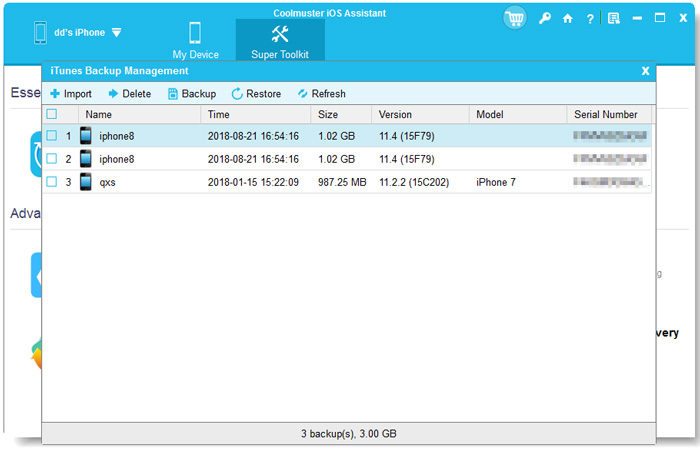The height and width of the screenshot is (450, 700).
Task: Click the 3 backup(s), 3.00 GB status text
Action: click(349, 433)
